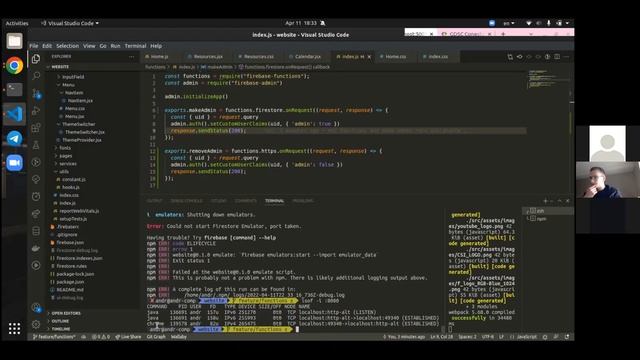Open the database icon in the activity bar
Image resolution: width=640 pixels, height=360 pixels.
(x=36, y=231)
